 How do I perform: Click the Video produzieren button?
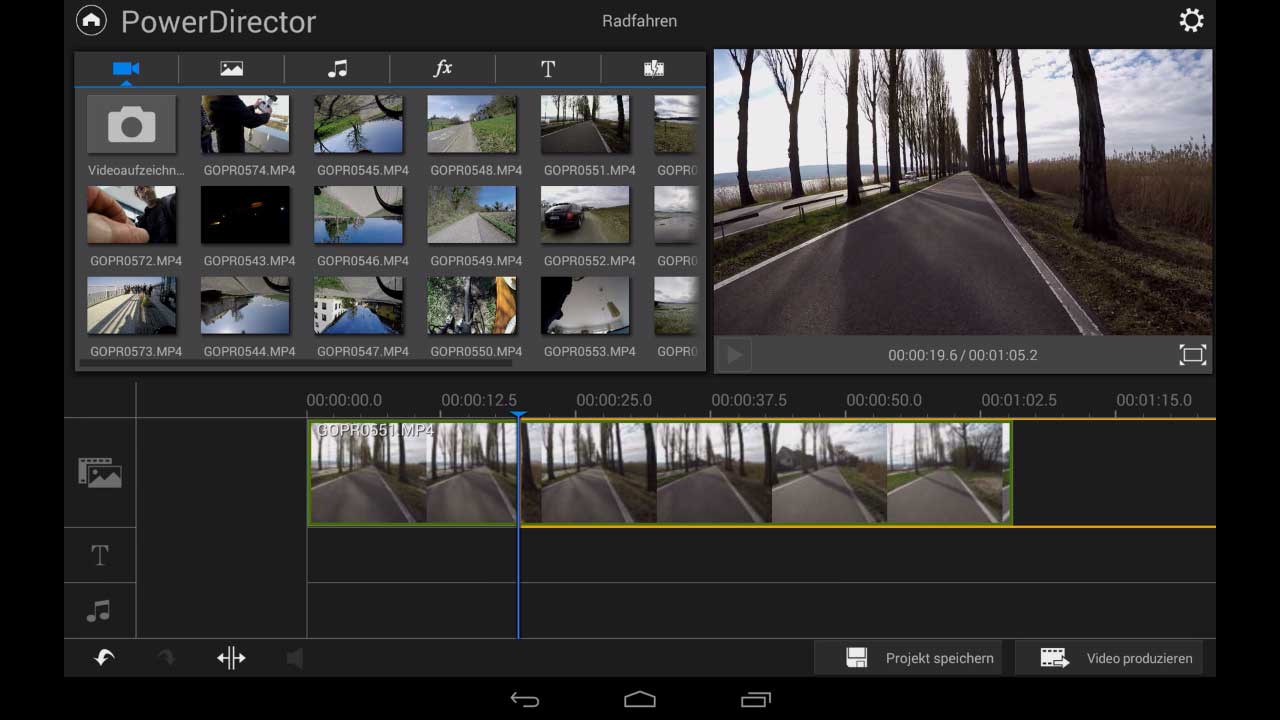click(1110, 658)
